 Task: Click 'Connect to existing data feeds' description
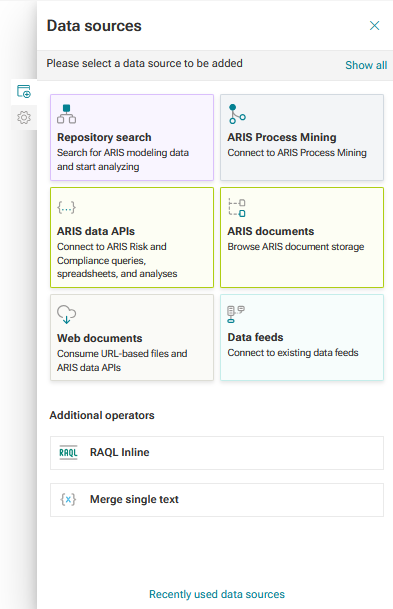click(x=293, y=353)
